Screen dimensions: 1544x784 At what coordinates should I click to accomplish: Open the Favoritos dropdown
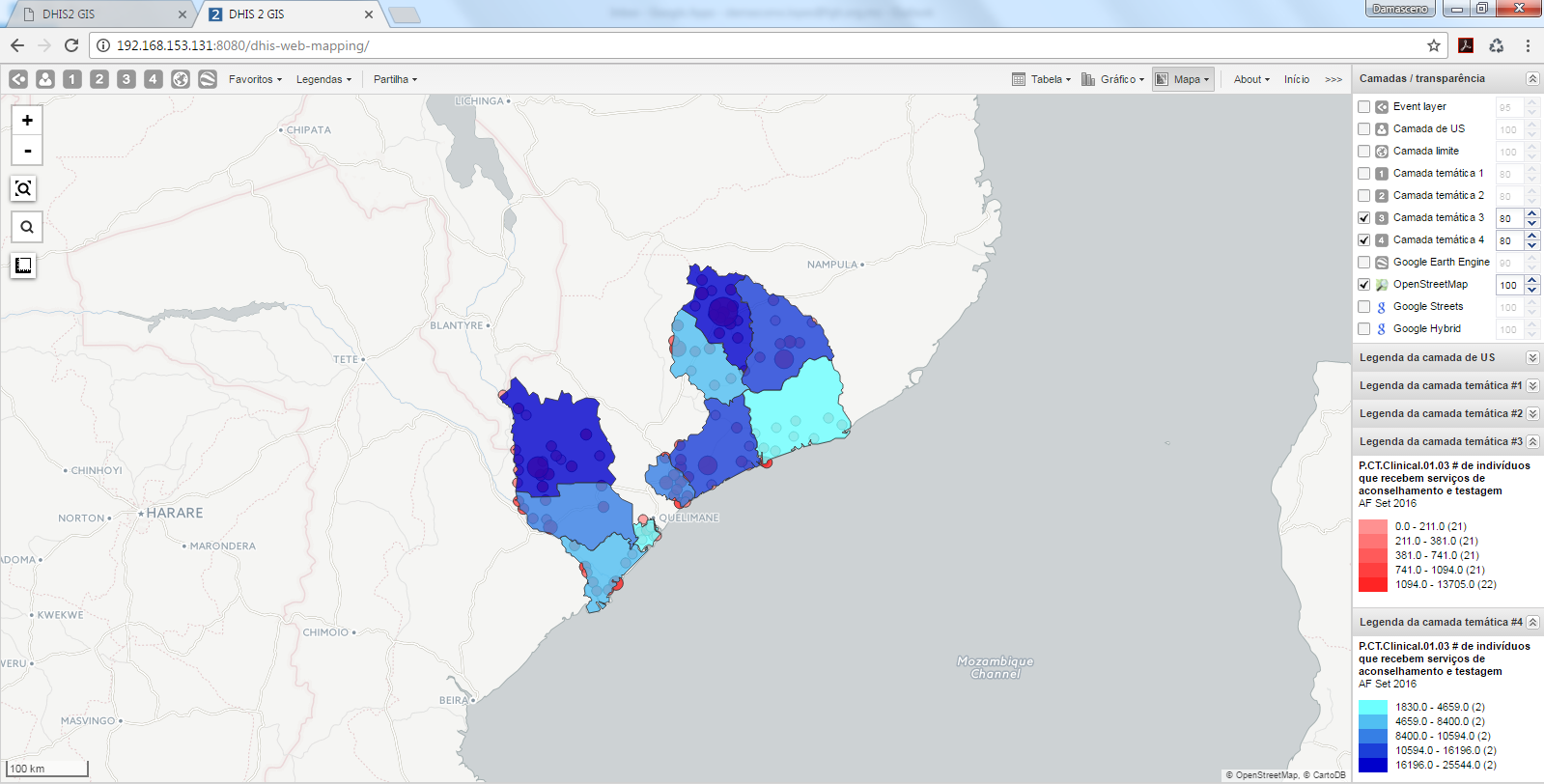pos(255,79)
